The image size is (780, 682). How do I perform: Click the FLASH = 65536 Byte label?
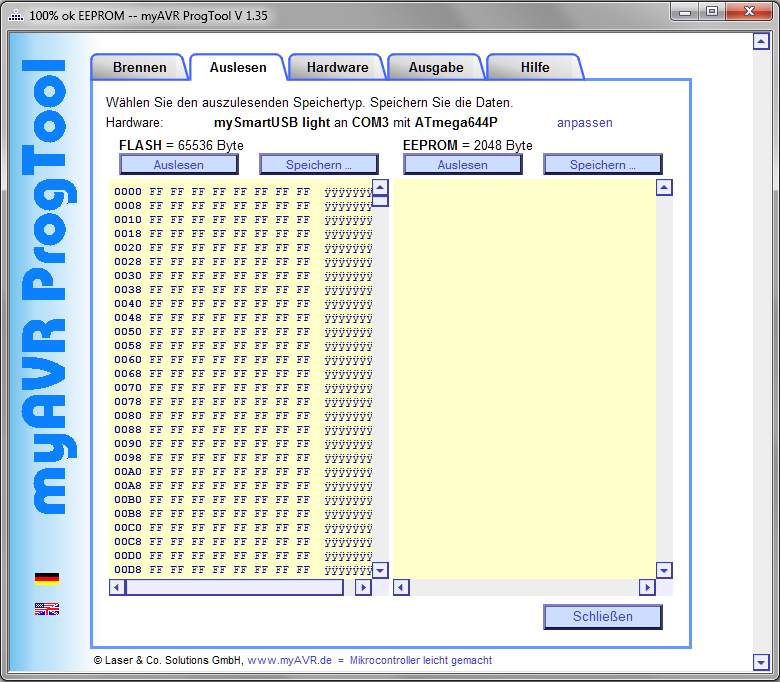tap(181, 145)
